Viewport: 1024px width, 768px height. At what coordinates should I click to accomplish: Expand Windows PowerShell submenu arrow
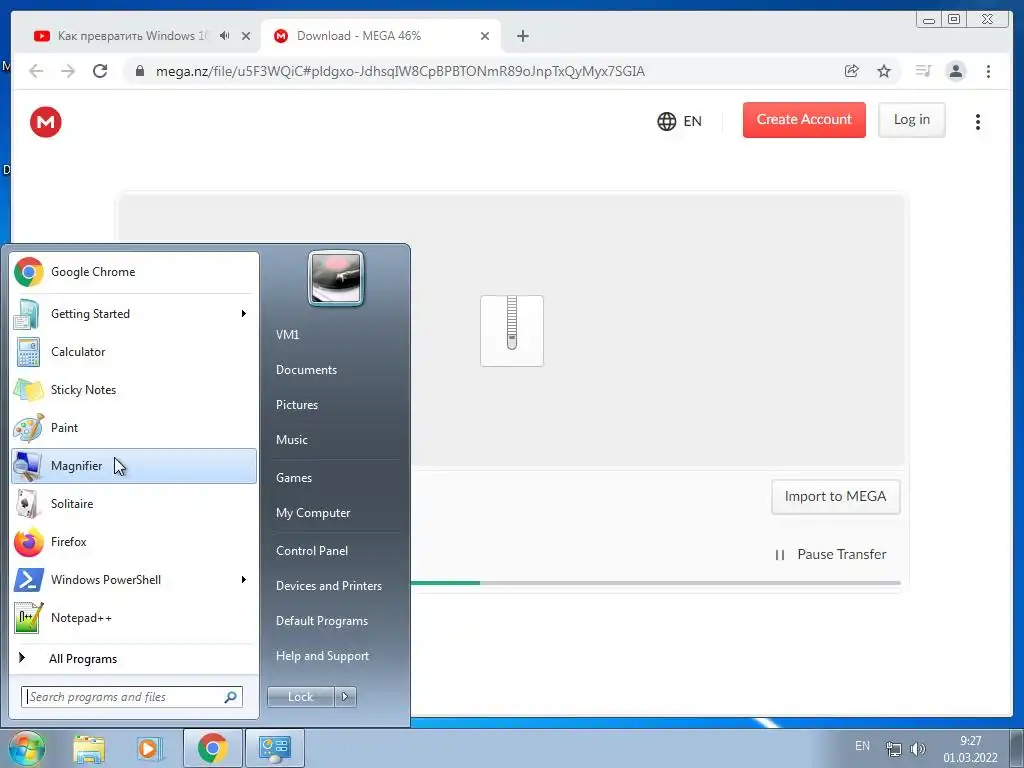point(244,580)
